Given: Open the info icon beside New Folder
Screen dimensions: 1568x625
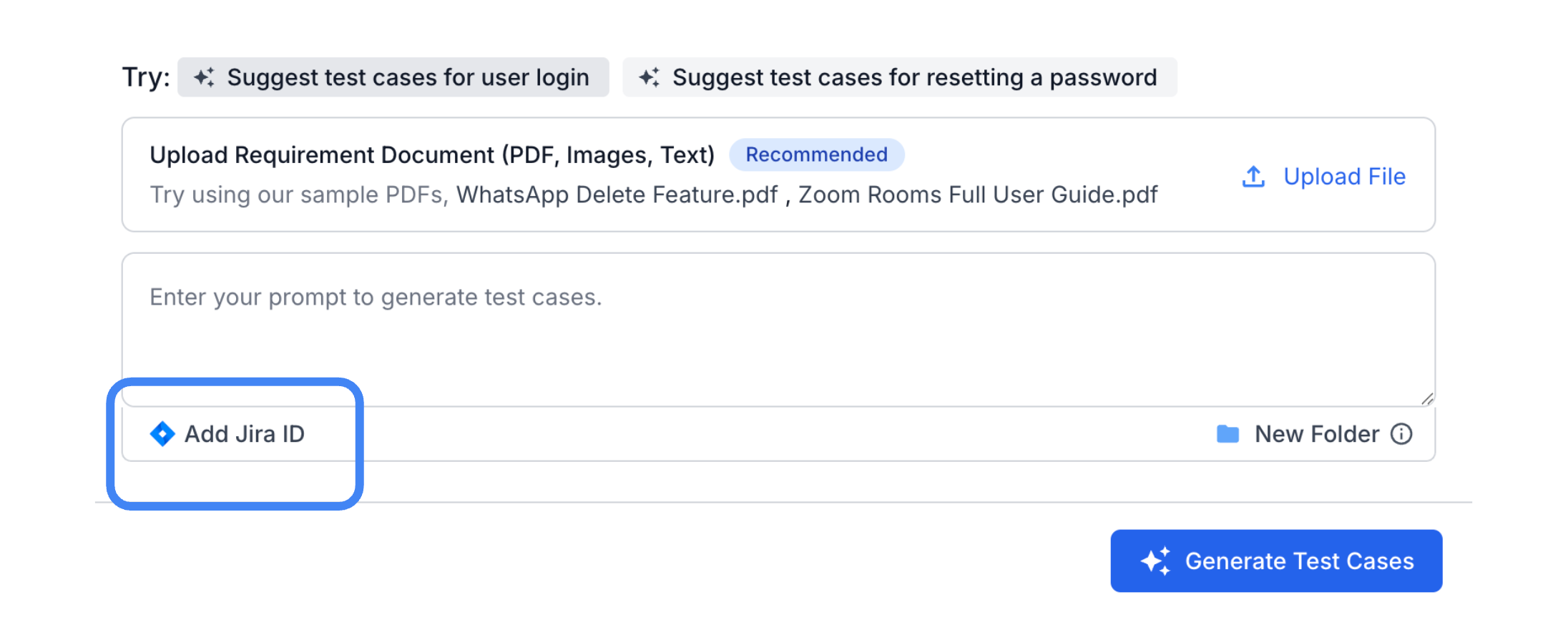Looking at the screenshot, I should pos(1401,434).
